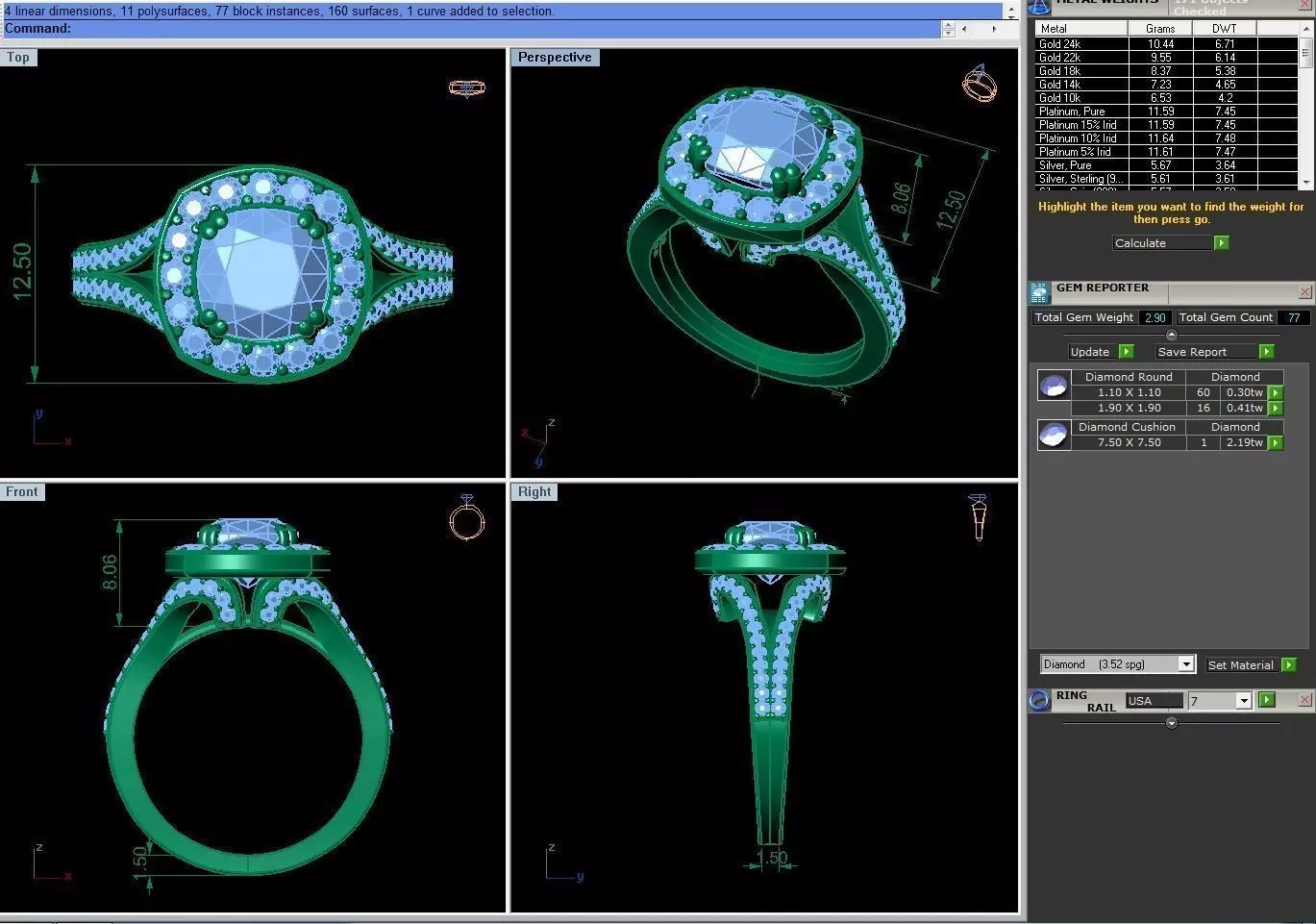Open the ring size 7 dropdown
Screen dimensions: 1316x924
pyautogui.click(x=1243, y=701)
